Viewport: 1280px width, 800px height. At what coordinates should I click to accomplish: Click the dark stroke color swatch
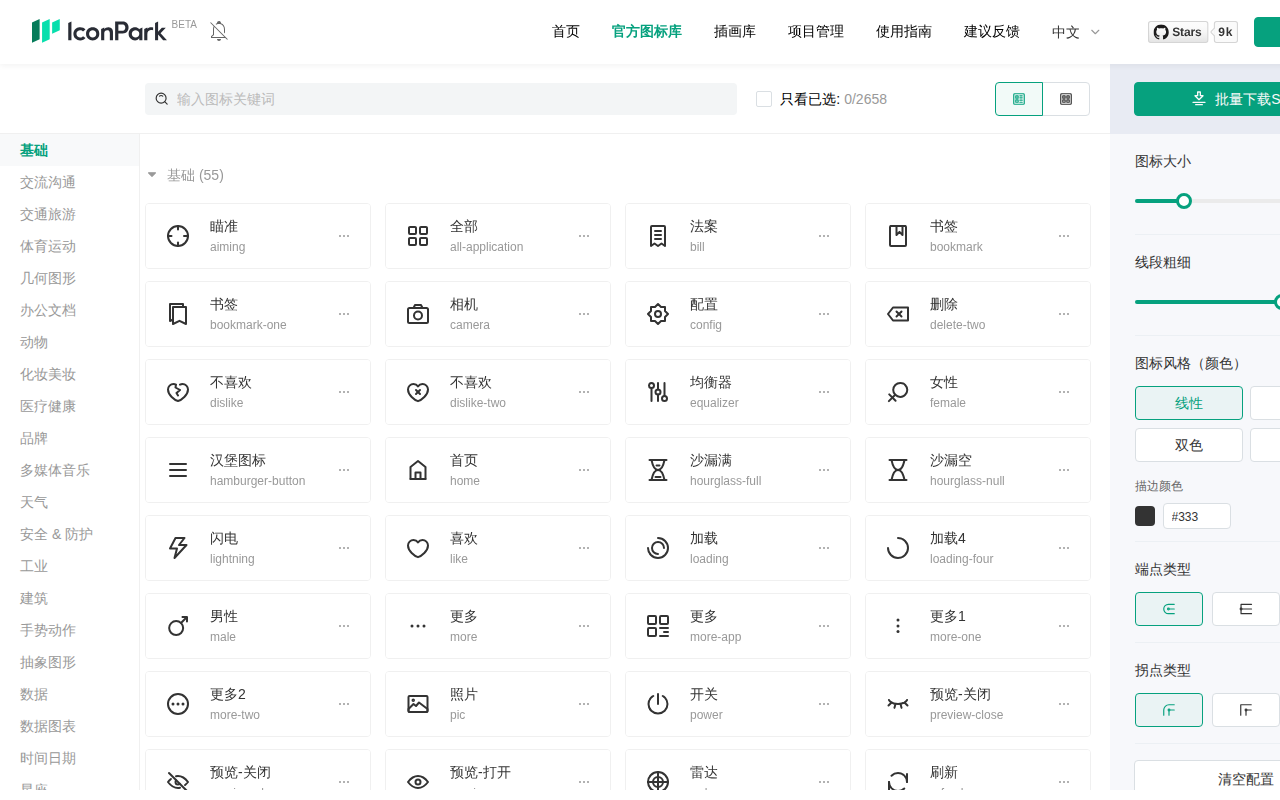click(1145, 516)
